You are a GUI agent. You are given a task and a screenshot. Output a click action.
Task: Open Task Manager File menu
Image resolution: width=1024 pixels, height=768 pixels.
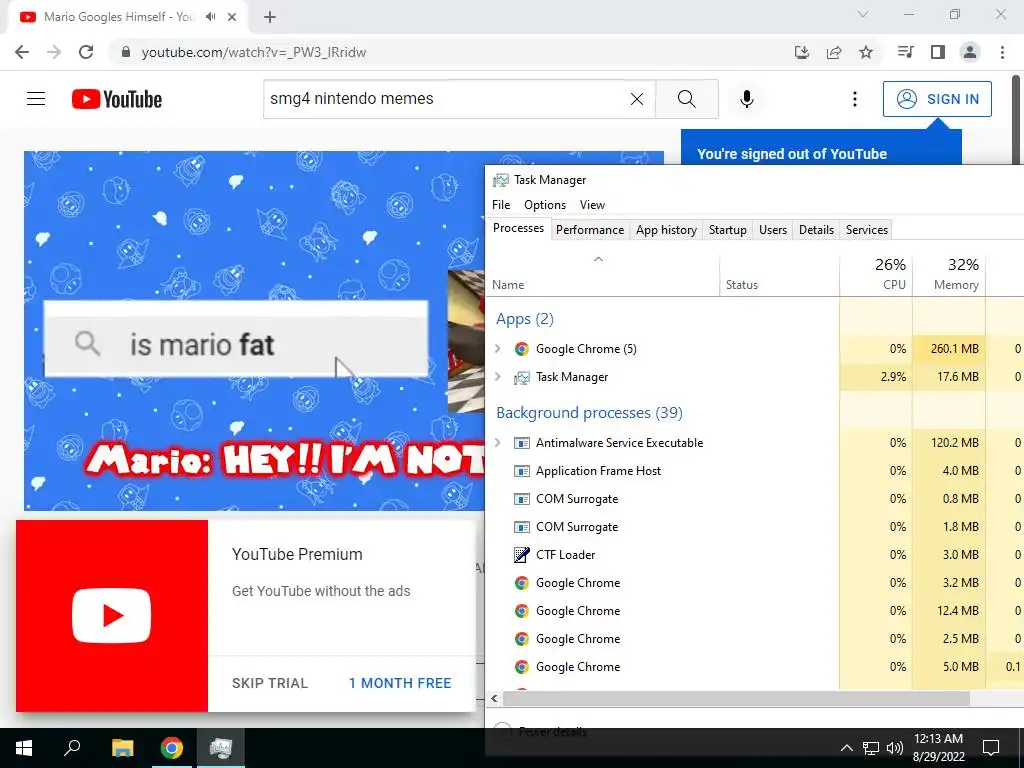pyautogui.click(x=501, y=205)
